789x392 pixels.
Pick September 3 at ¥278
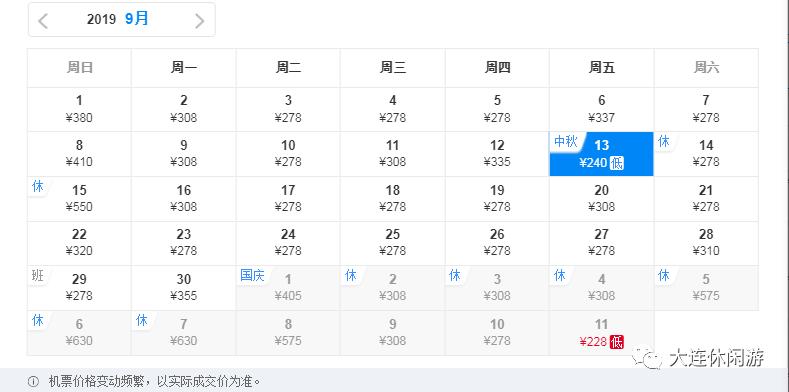click(x=288, y=109)
